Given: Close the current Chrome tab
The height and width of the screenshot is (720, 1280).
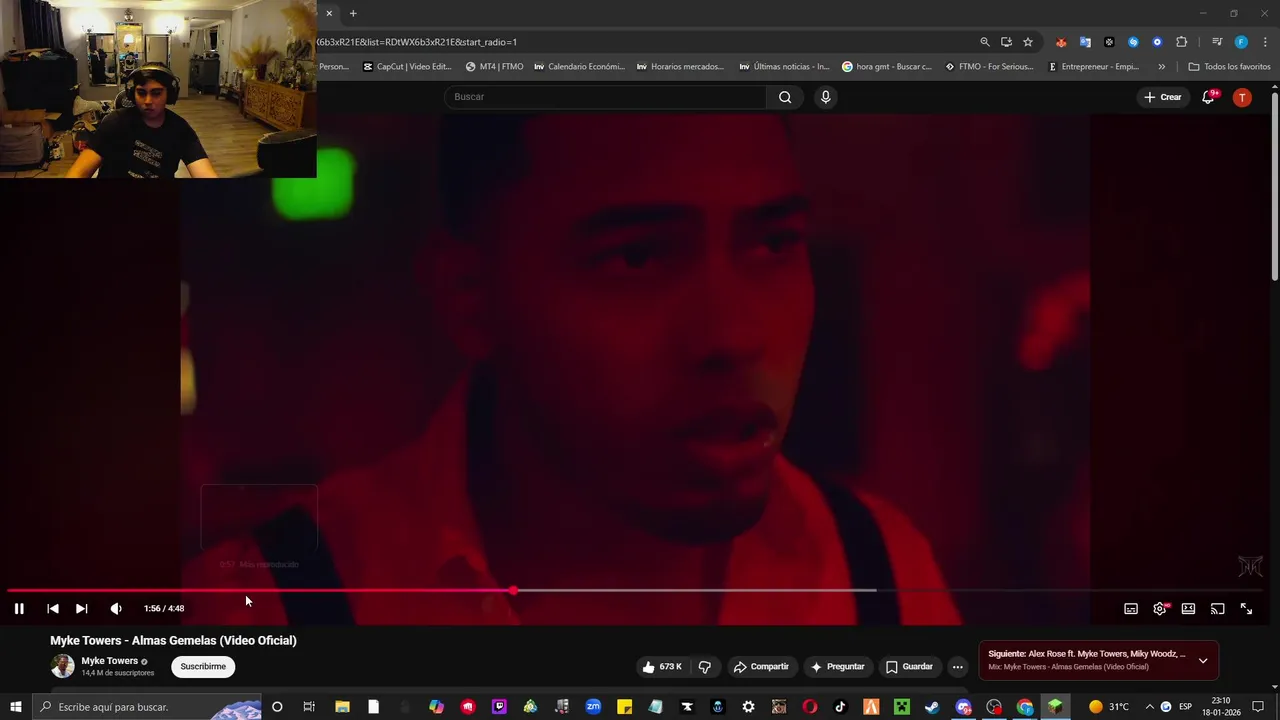Looking at the screenshot, I should point(329,13).
